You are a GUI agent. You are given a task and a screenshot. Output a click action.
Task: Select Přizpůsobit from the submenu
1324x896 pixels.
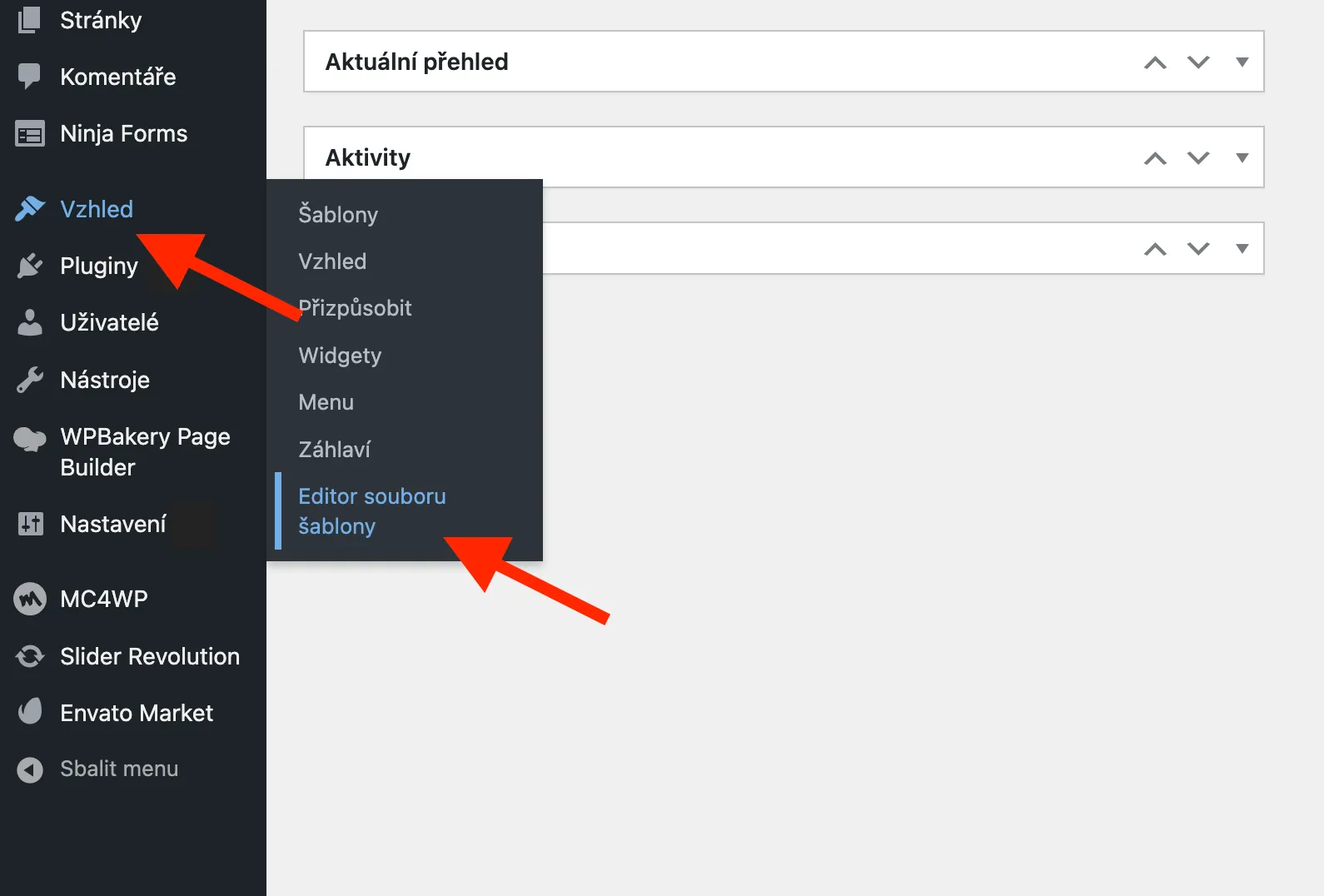[x=355, y=308]
